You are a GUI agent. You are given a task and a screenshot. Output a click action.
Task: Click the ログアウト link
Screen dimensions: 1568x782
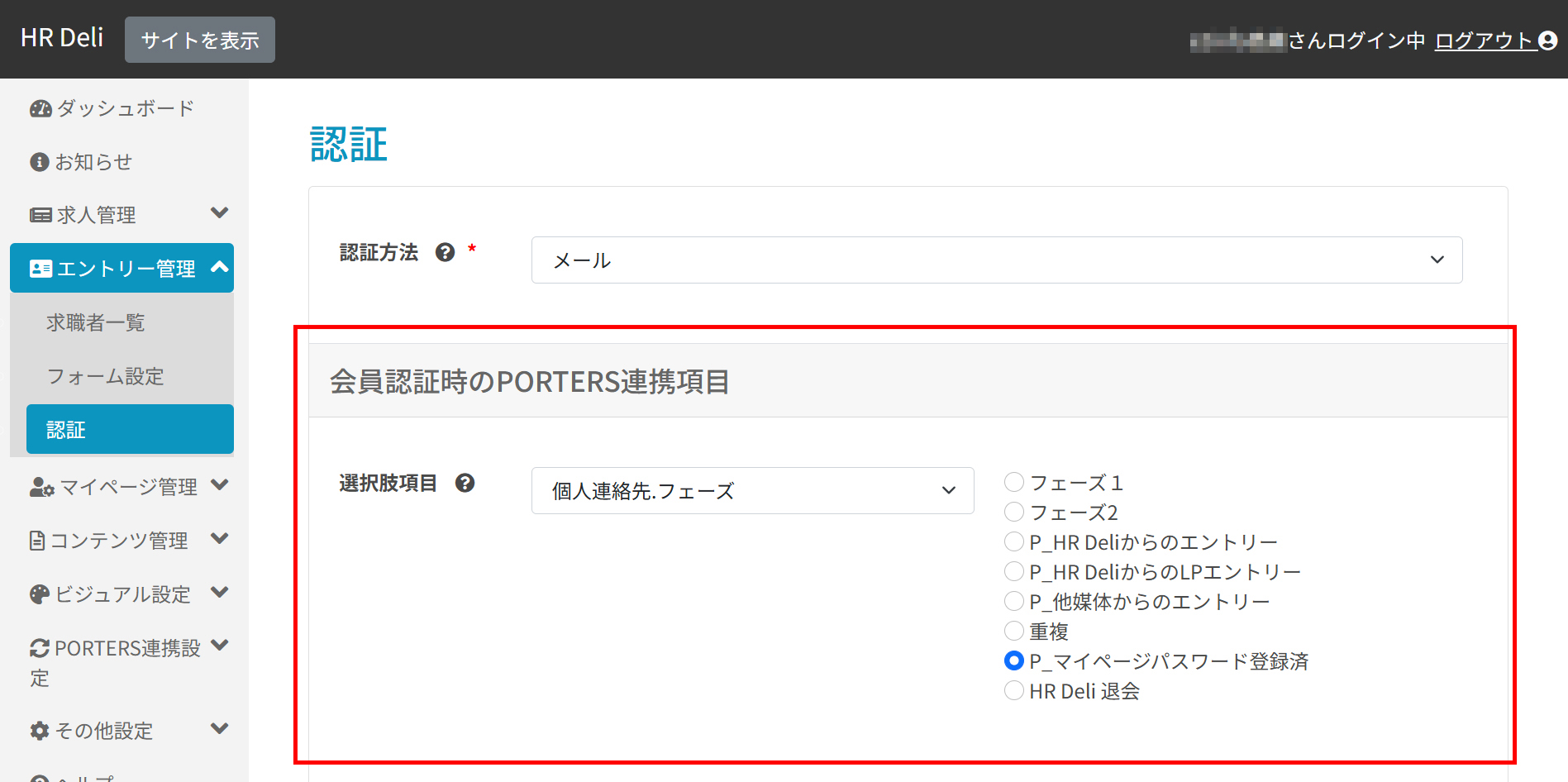coord(1485,41)
